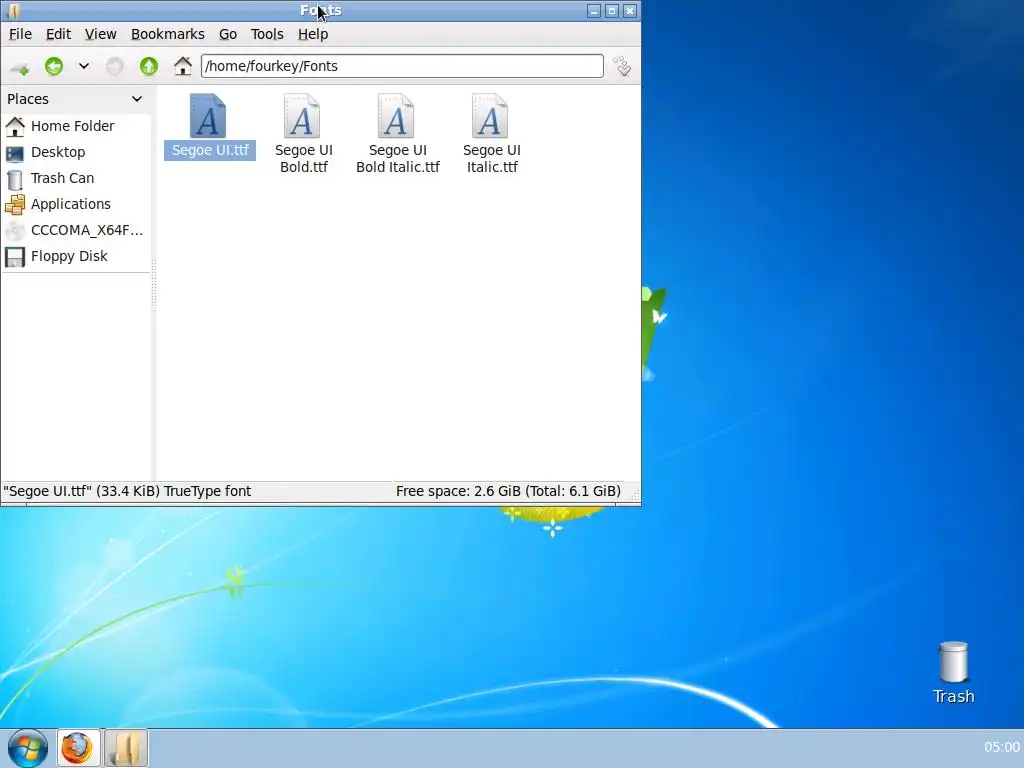Close the Fonts window
1024x768 pixels.
(630, 10)
